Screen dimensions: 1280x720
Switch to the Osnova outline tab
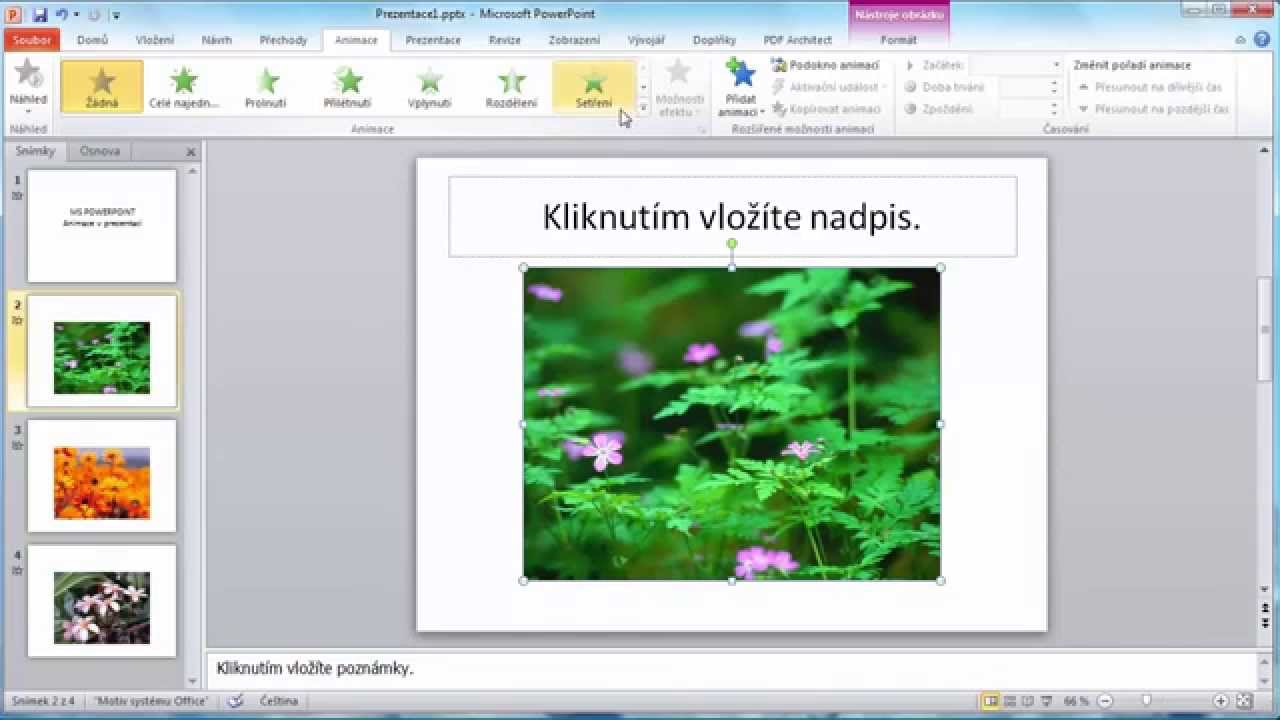click(100, 151)
